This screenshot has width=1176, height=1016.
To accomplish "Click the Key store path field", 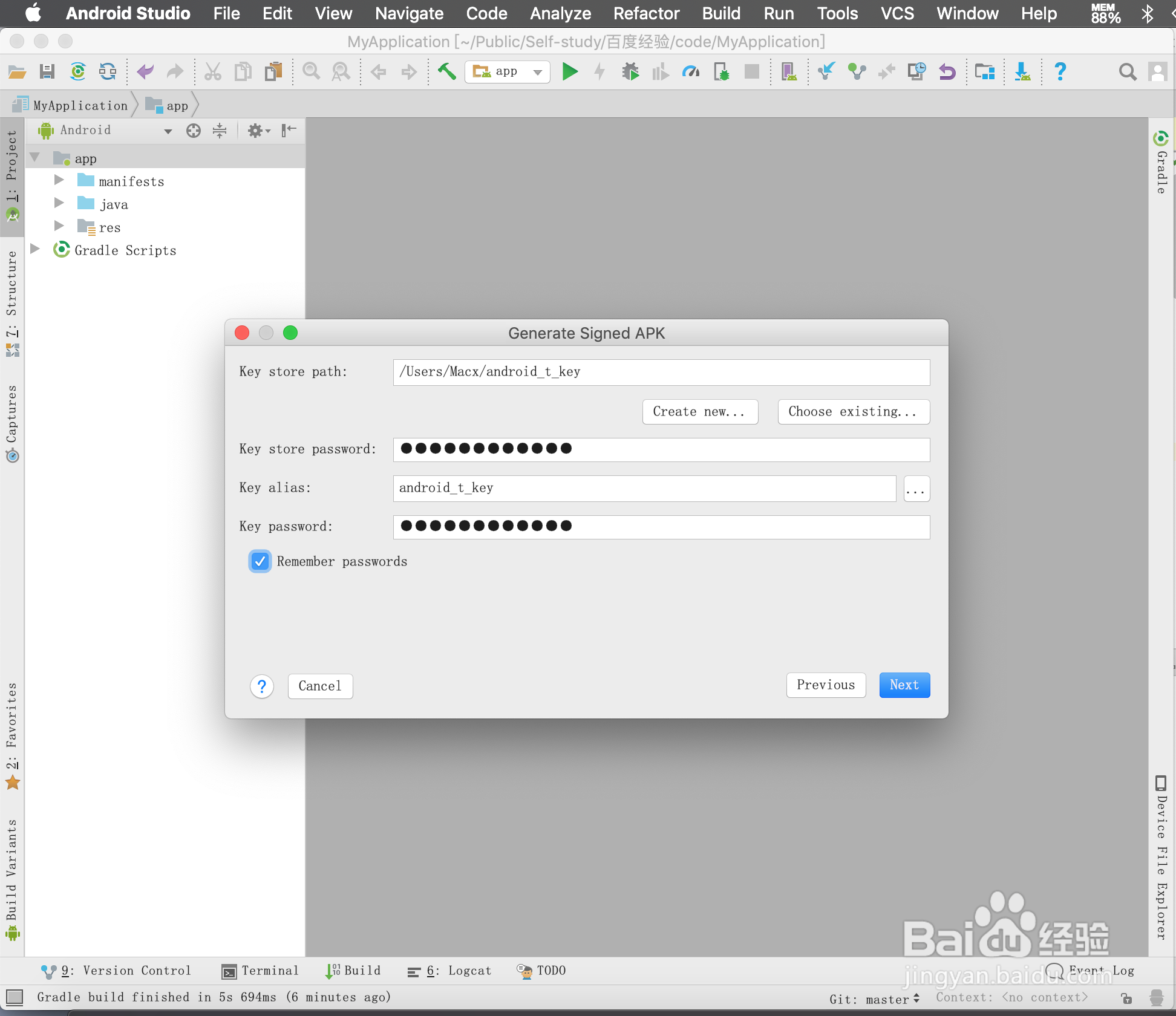I will (x=661, y=372).
